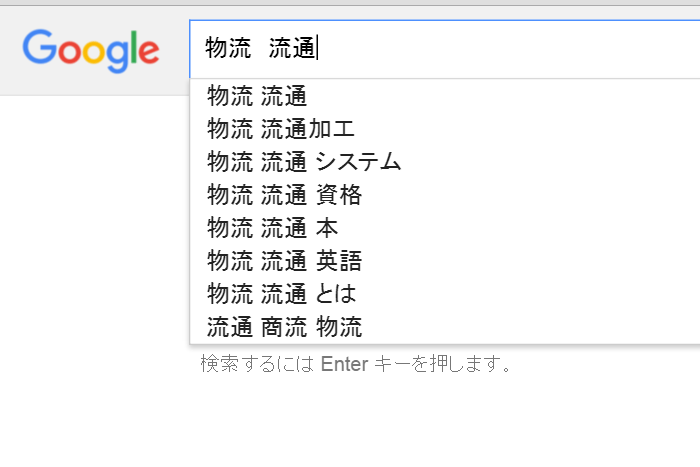Screen dimensions: 700x467
Task: Choose the "物流 流通 本" suggestion
Action: click(272, 228)
